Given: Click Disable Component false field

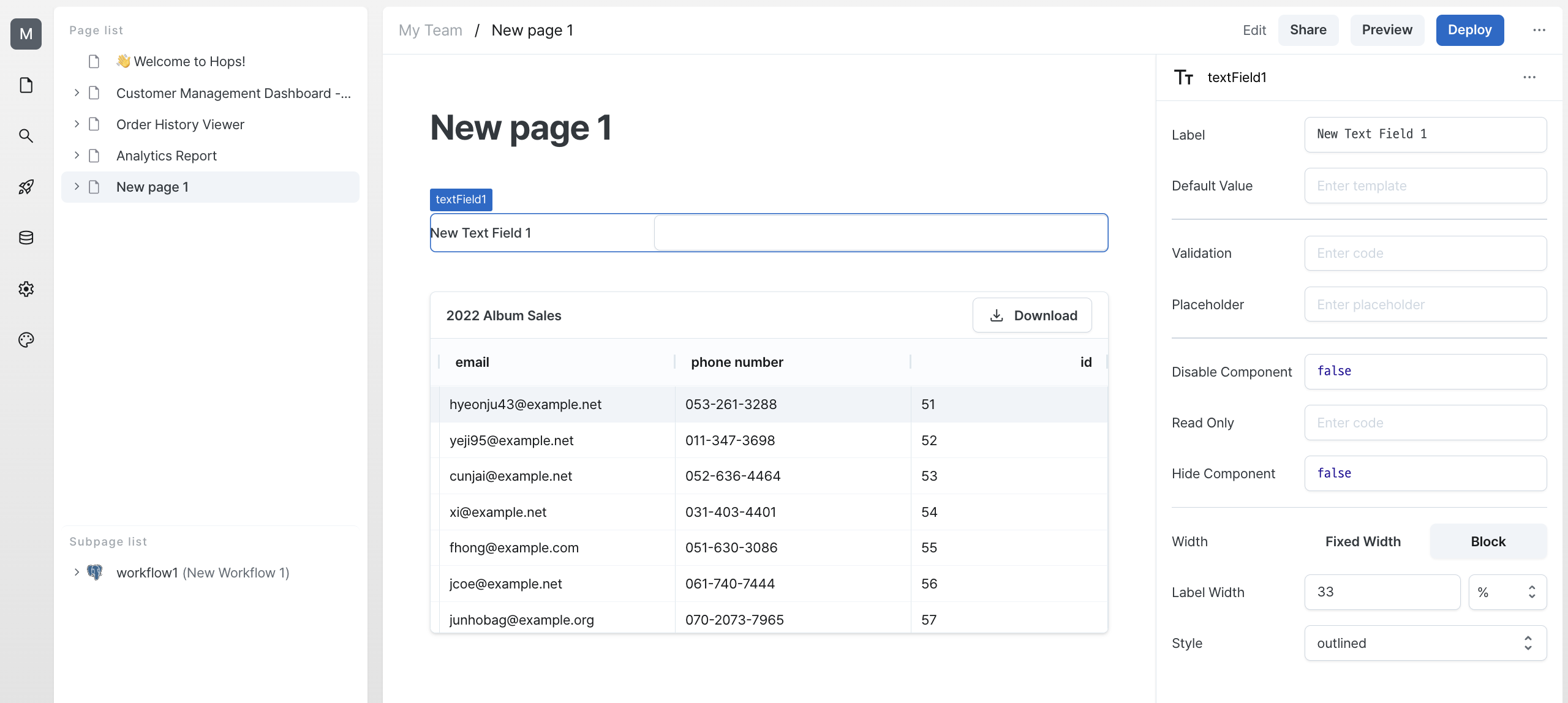Looking at the screenshot, I should click(1425, 372).
